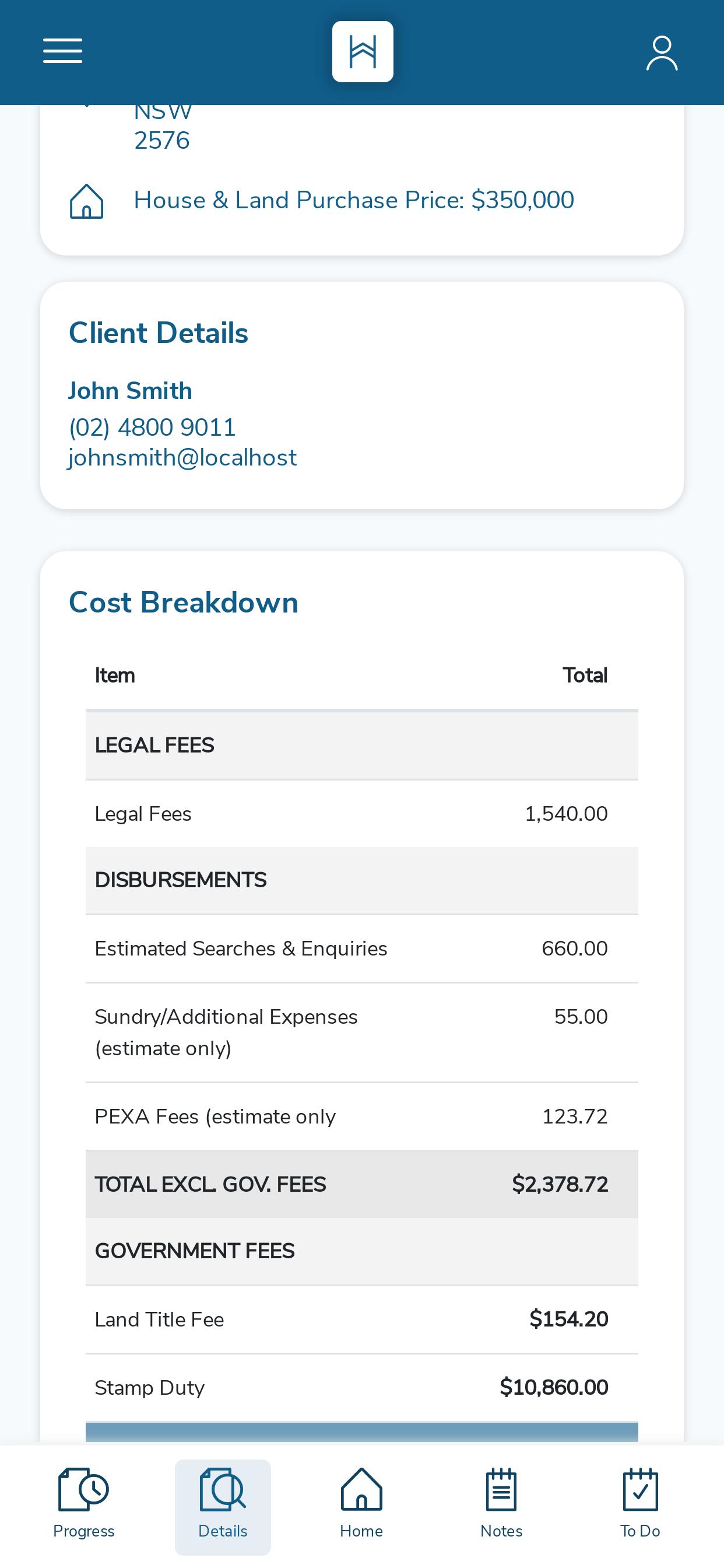Tap the Cost Breakdown heading

coord(184,603)
